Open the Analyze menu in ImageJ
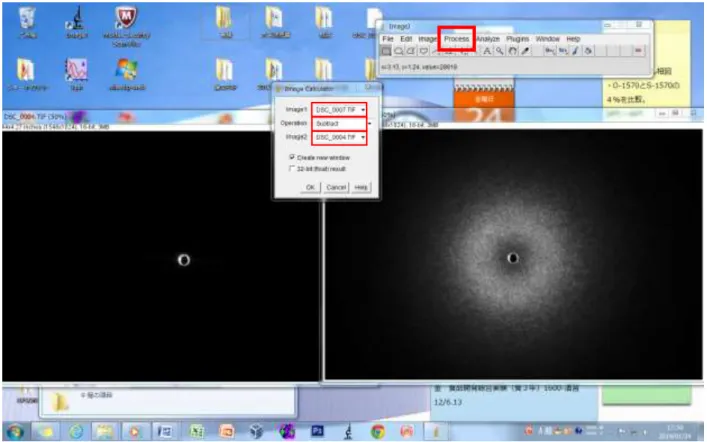This screenshot has width=707, height=442. click(x=488, y=39)
